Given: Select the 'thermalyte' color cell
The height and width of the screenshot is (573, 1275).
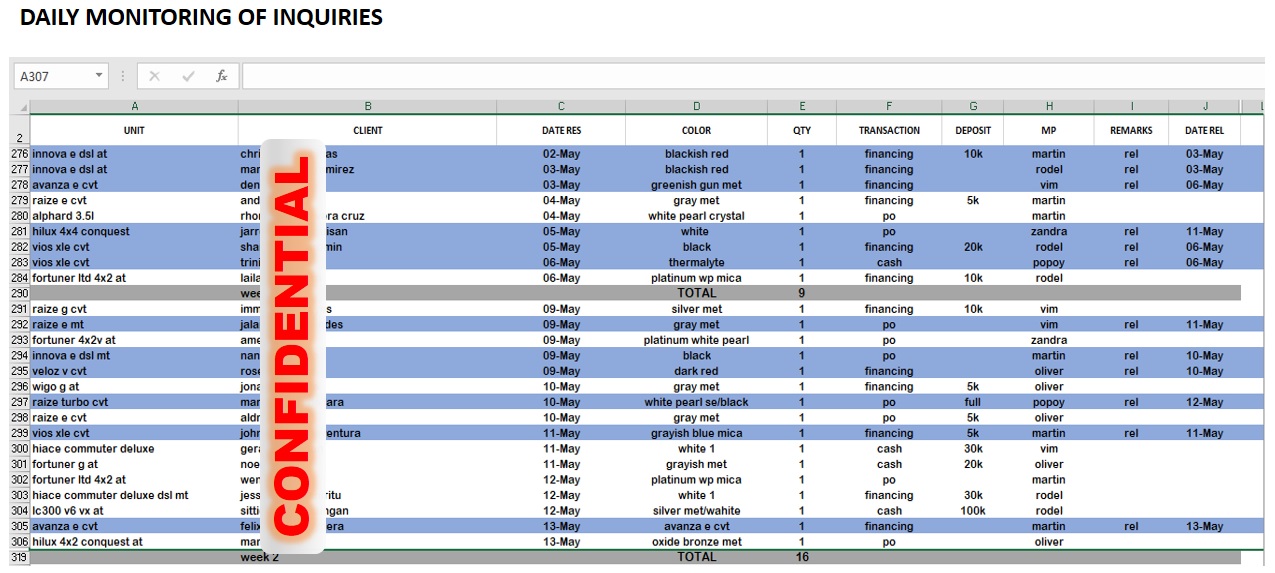Looking at the screenshot, I should point(696,262).
